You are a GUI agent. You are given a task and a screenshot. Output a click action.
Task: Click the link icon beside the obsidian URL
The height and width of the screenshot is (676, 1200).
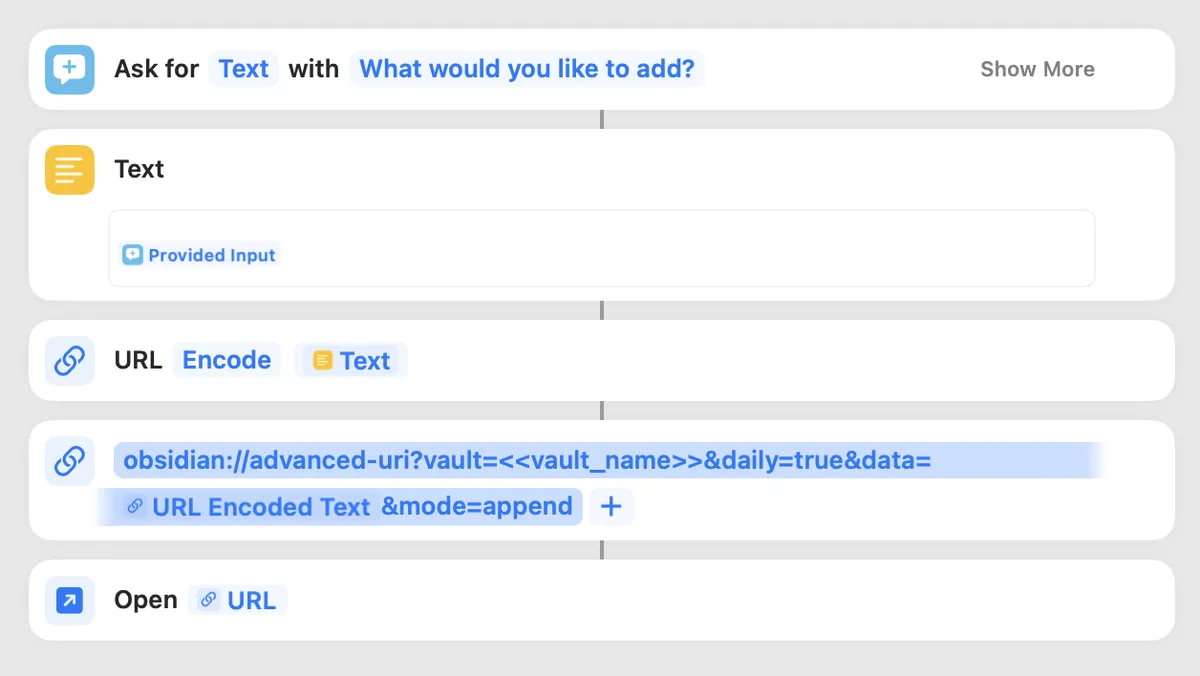coord(69,461)
